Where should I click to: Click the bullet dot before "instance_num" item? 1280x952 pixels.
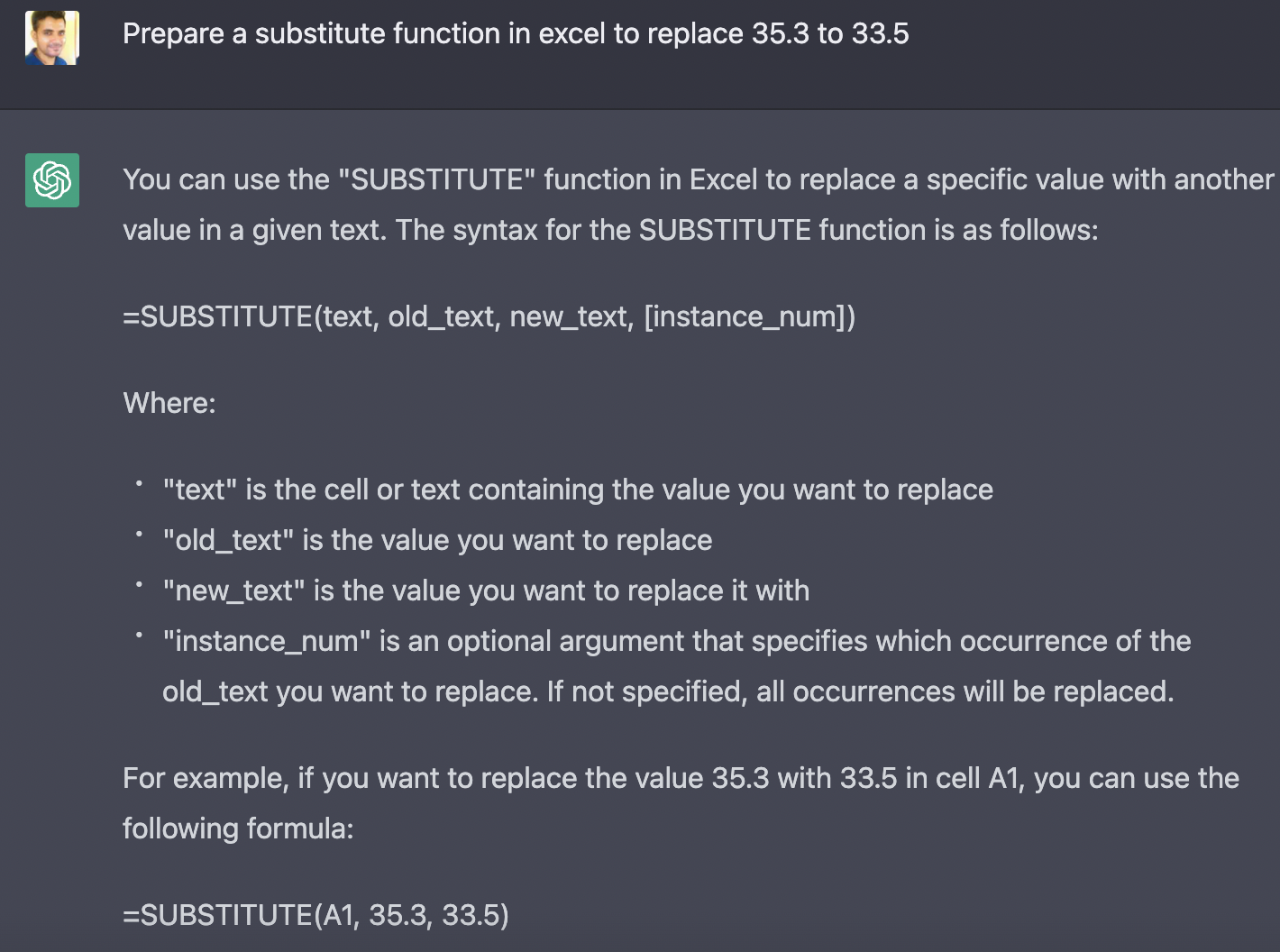[x=140, y=636]
